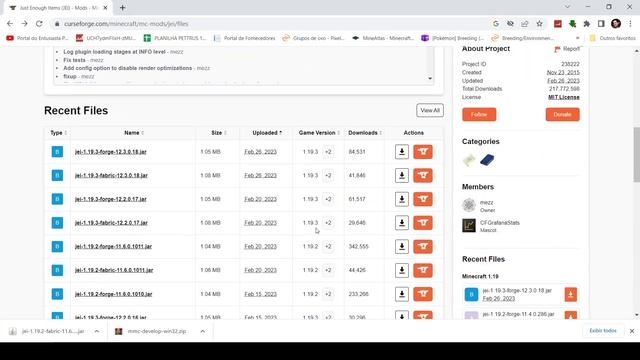Install jei-1.19.2-forge-11.6.0.1011.jar with CurseForge app
The image size is (640, 360).
point(423,247)
